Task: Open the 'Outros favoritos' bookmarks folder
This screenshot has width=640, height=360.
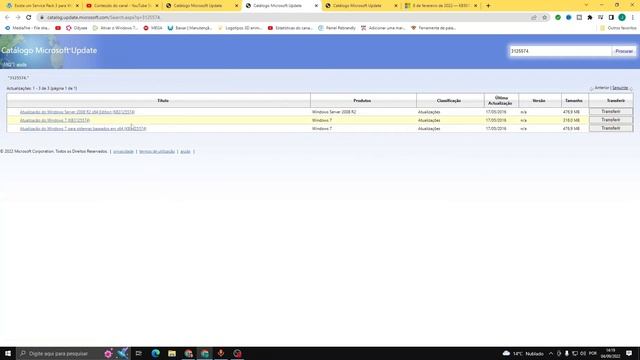Action: tap(618, 28)
